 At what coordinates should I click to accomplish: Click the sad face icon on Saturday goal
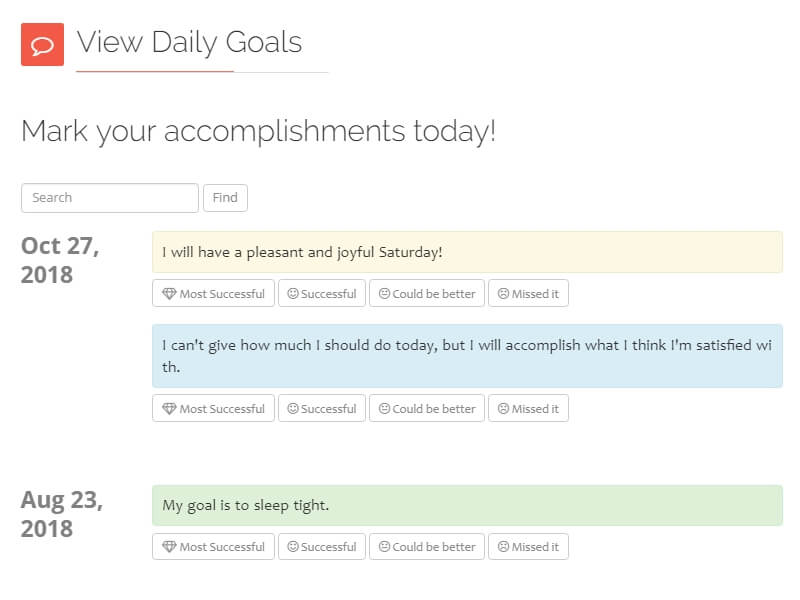coord(503,293)
